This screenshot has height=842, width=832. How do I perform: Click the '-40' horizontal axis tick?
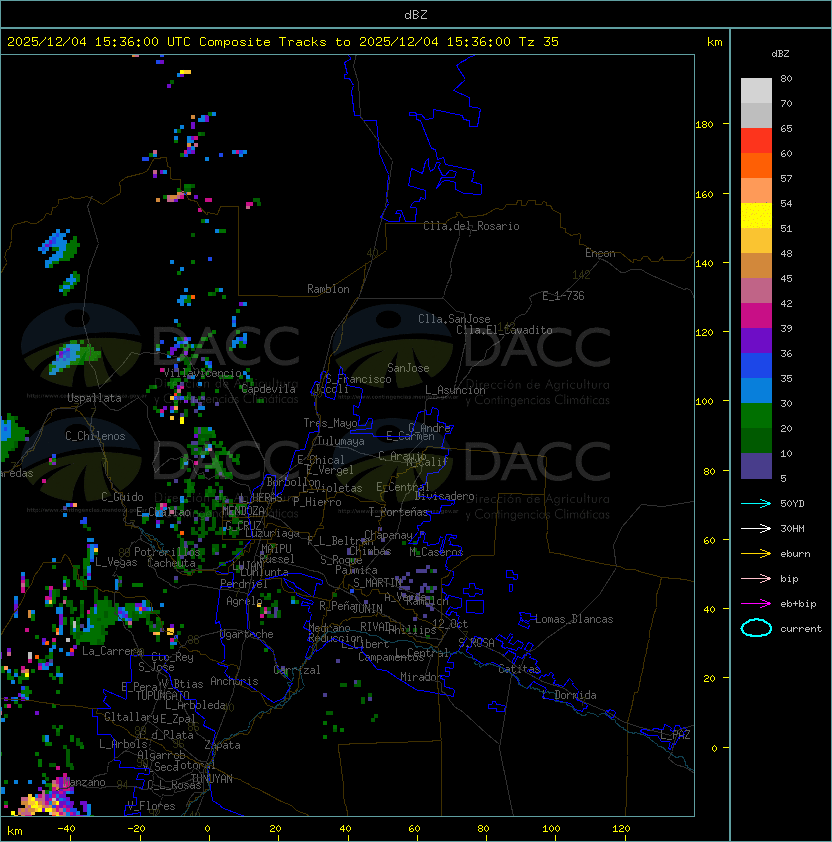tap(66, 829)
